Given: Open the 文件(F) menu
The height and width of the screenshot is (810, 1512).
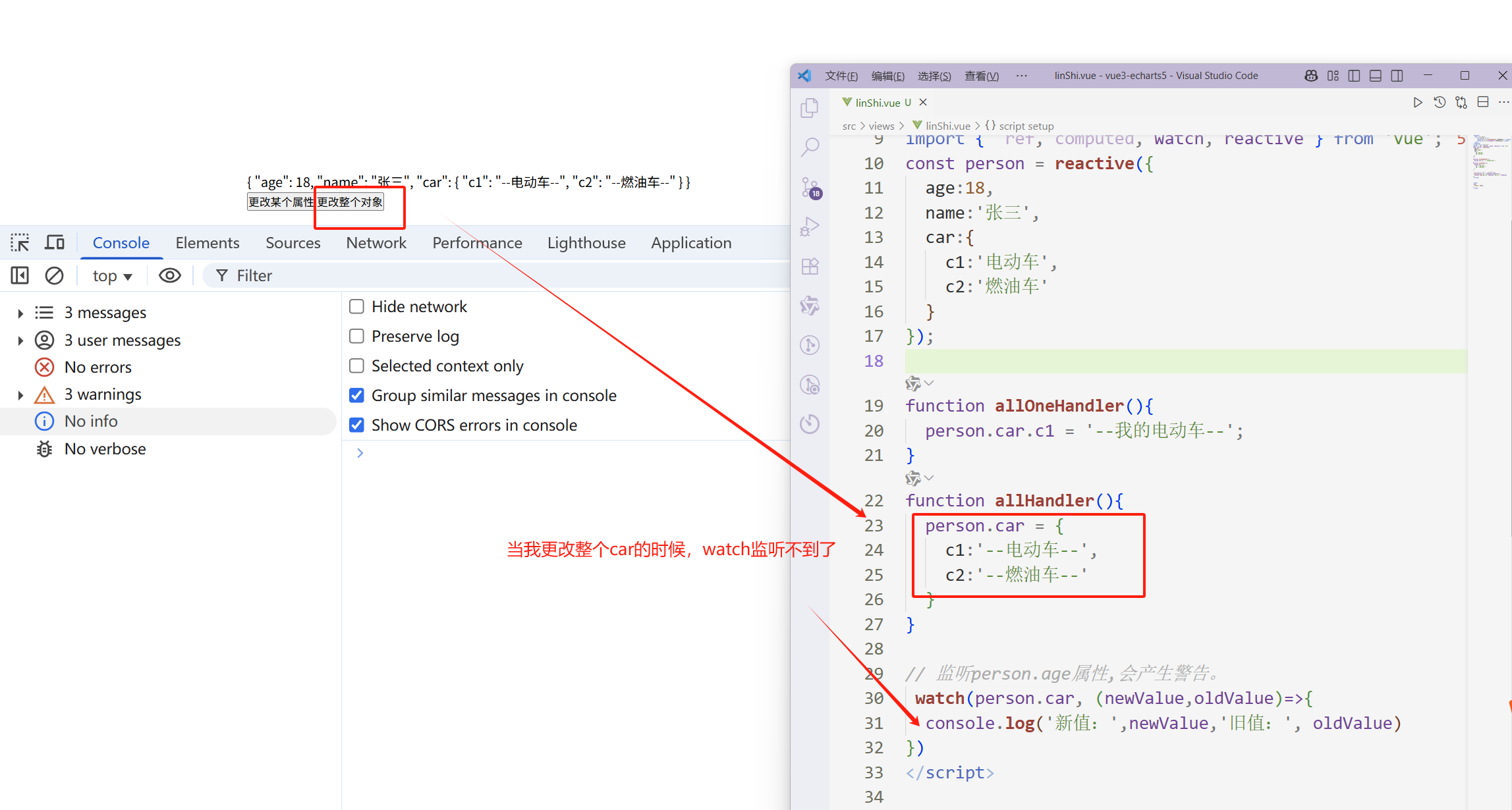Looking at the screenshot, I should point(841,76).
